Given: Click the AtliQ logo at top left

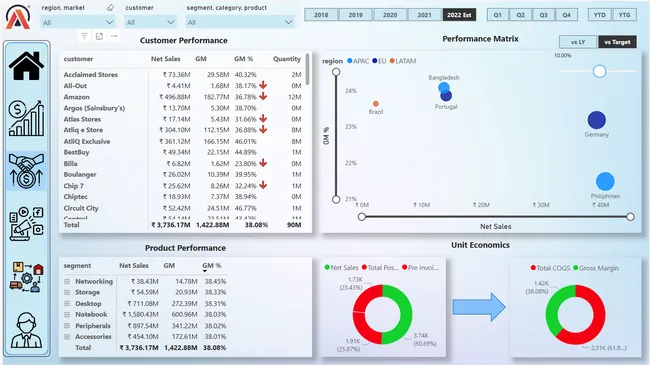Looking at the screenshot, I should (18, 17).
